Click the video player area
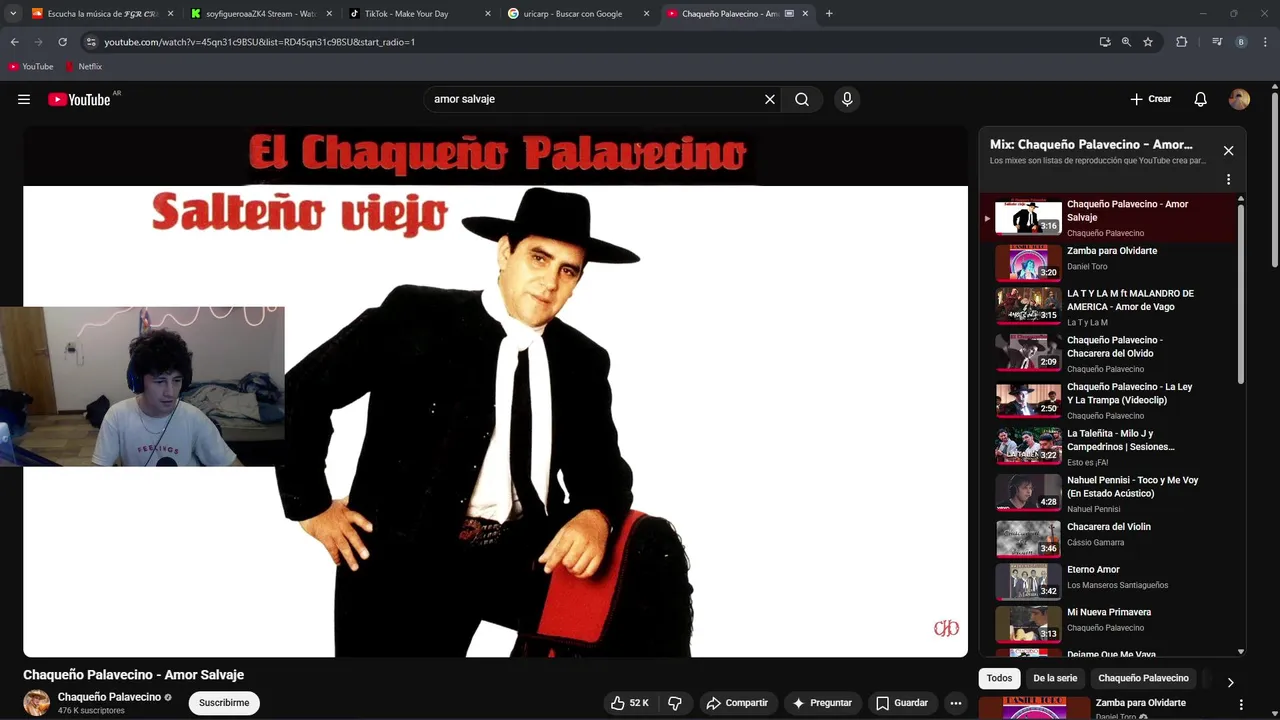 pyautogui.click(x=495, y=392)
